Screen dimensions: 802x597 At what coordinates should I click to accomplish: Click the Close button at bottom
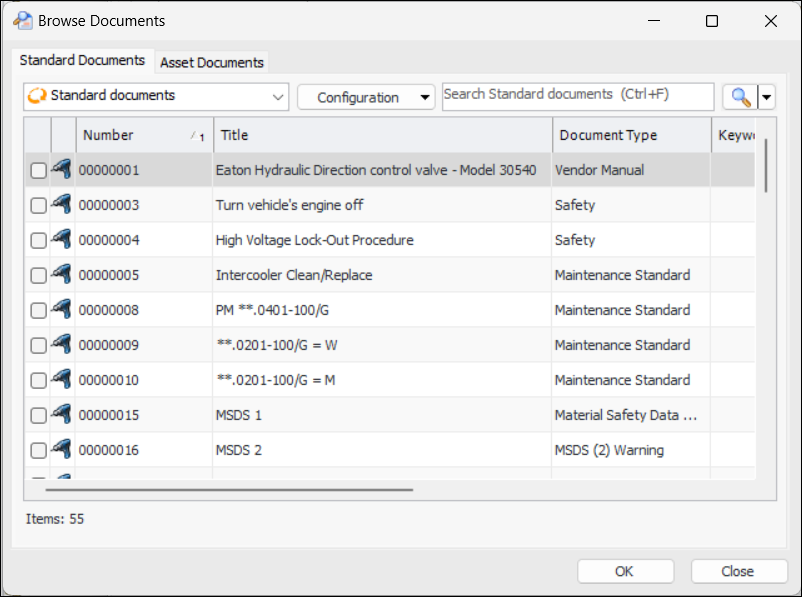click(x=738, y=571)
